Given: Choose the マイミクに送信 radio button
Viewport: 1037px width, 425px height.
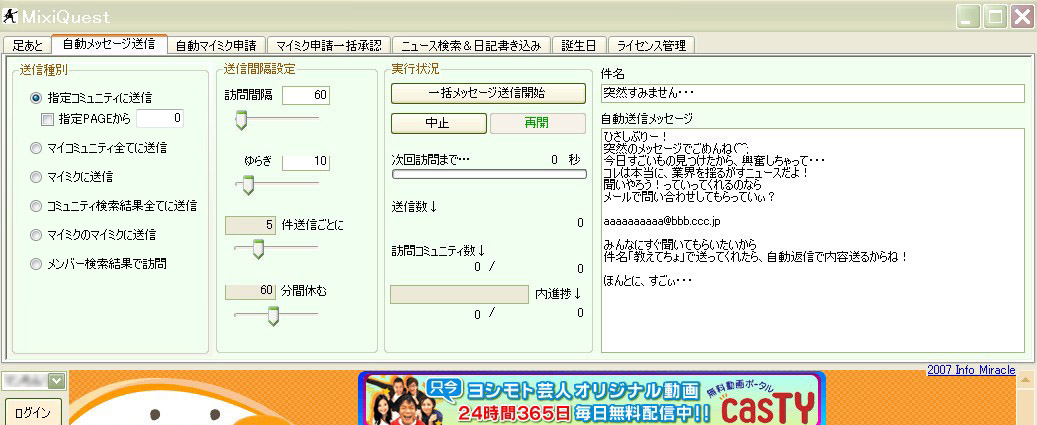Looking at the screenshot, I should tap(71, 176).
